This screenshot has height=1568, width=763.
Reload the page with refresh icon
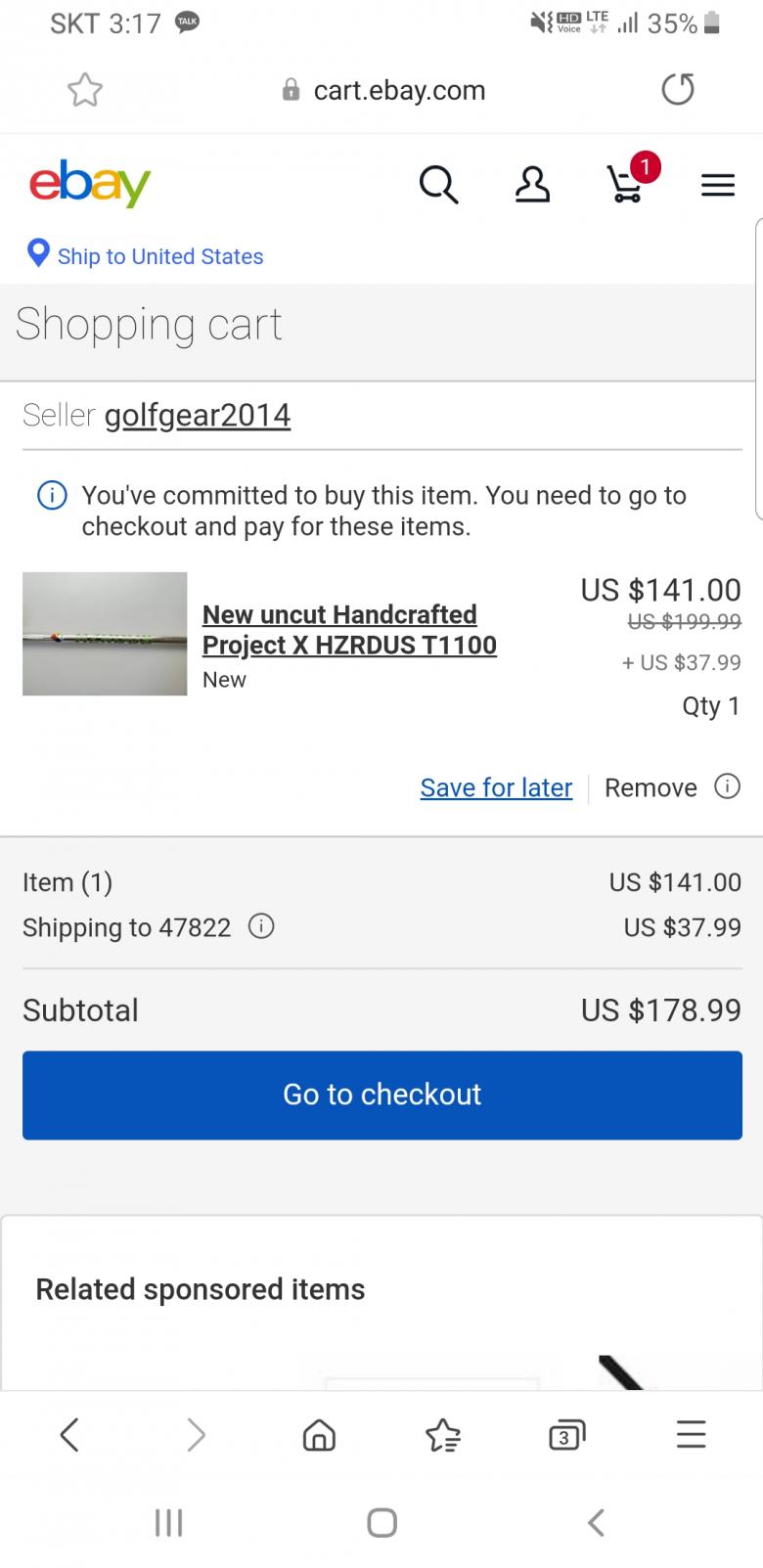tap(677, 90)
